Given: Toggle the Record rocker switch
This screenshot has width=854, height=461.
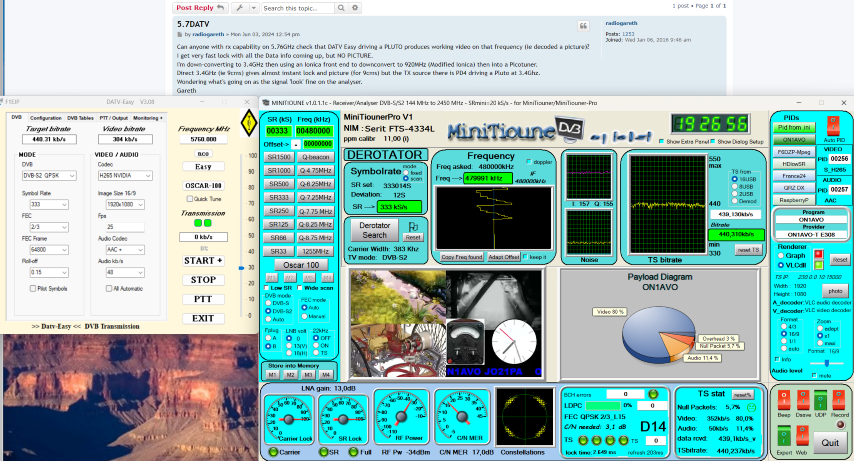Looking at the screenshot, I should point(839,400).
